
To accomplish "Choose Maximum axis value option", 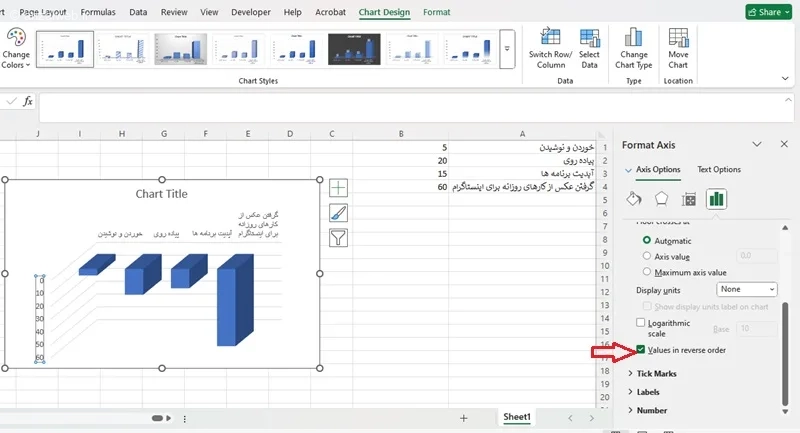I will pyautogui.click(x=647, y=272).
